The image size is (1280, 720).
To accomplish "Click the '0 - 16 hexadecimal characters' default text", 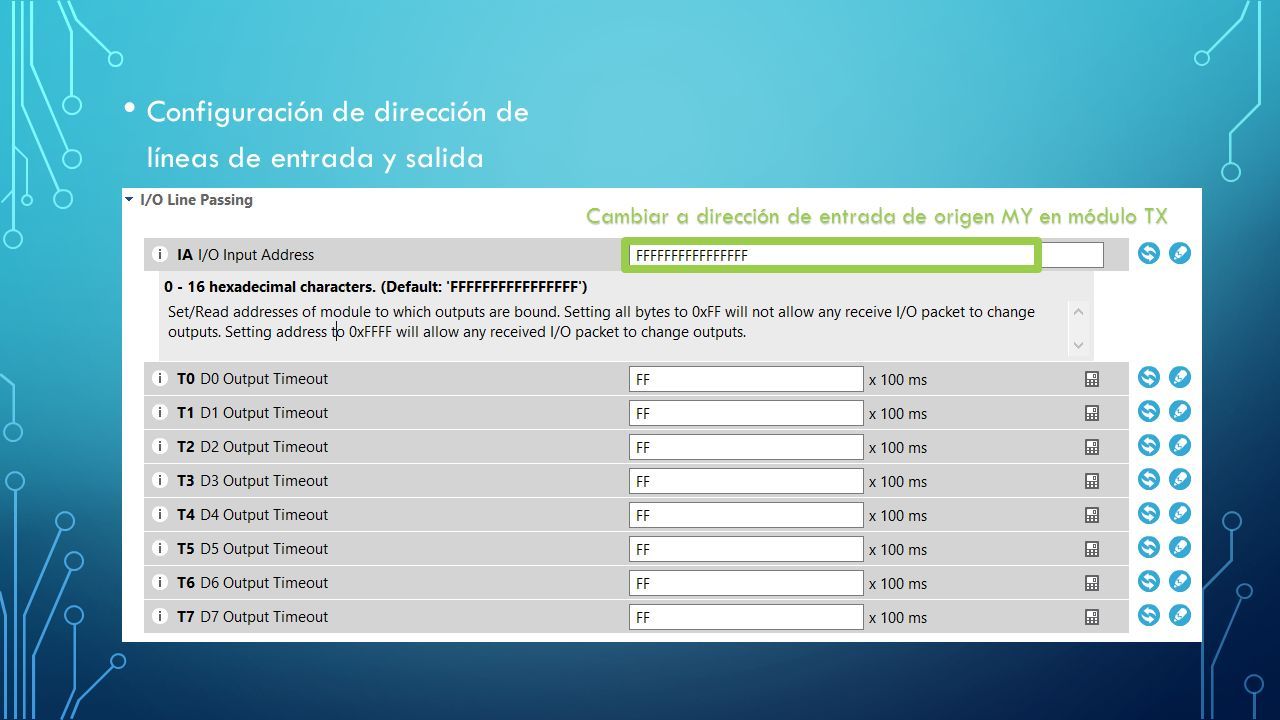I will tap(376, 286).
